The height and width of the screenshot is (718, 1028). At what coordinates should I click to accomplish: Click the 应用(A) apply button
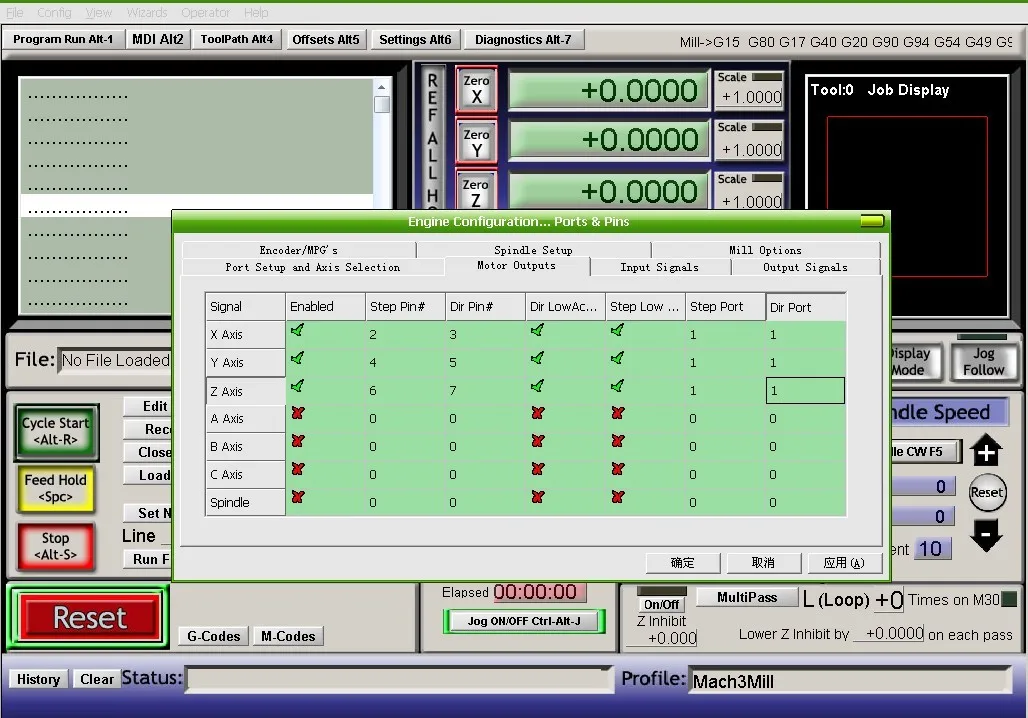(x=844, y=563)
